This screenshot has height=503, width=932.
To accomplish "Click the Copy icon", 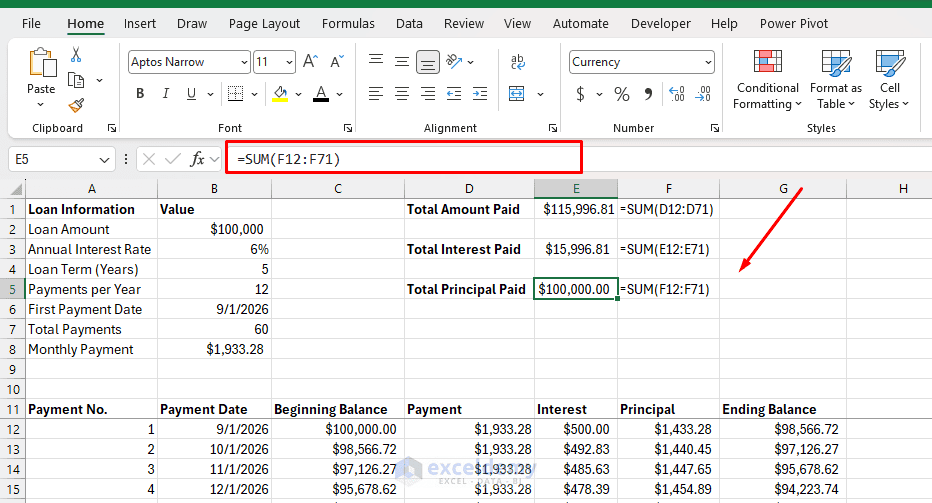I will pyautogui.click(x=76, y=80).
